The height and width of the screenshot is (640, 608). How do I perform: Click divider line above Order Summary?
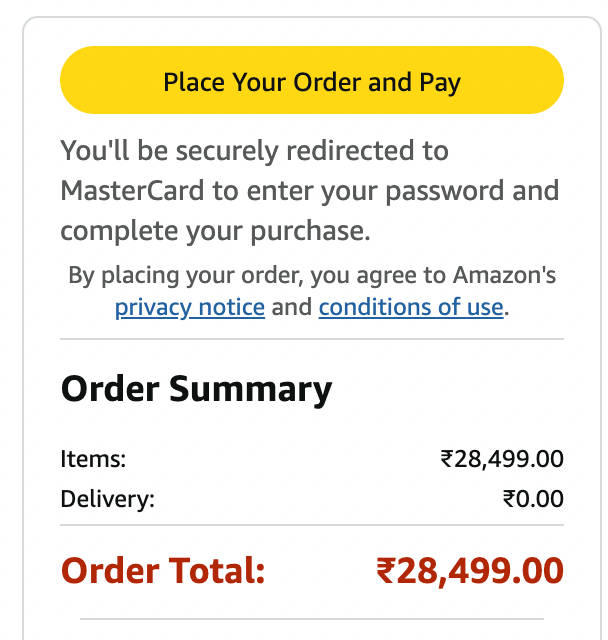[x=311, y=340]
